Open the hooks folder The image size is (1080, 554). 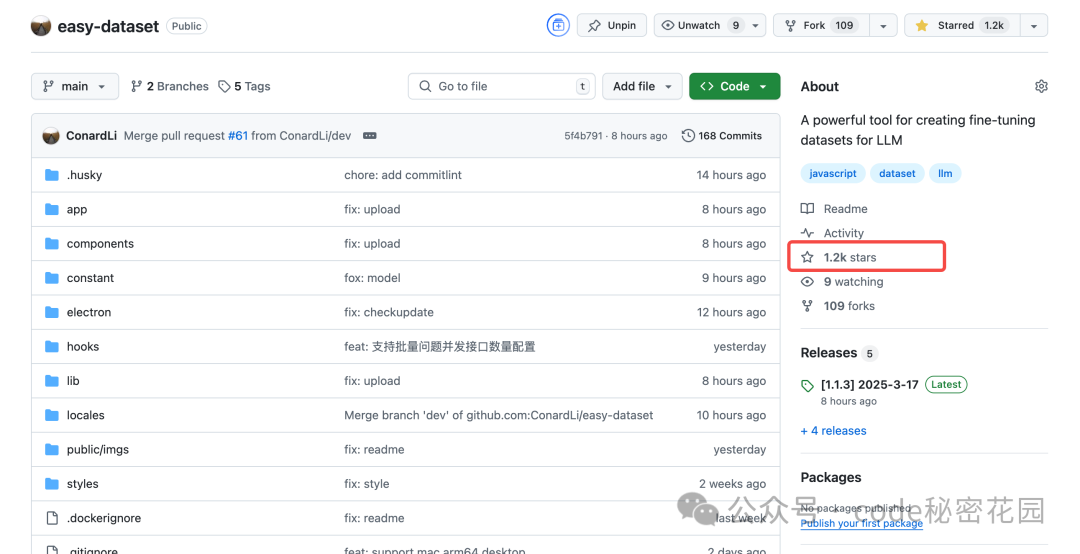[x=83, y=347]
